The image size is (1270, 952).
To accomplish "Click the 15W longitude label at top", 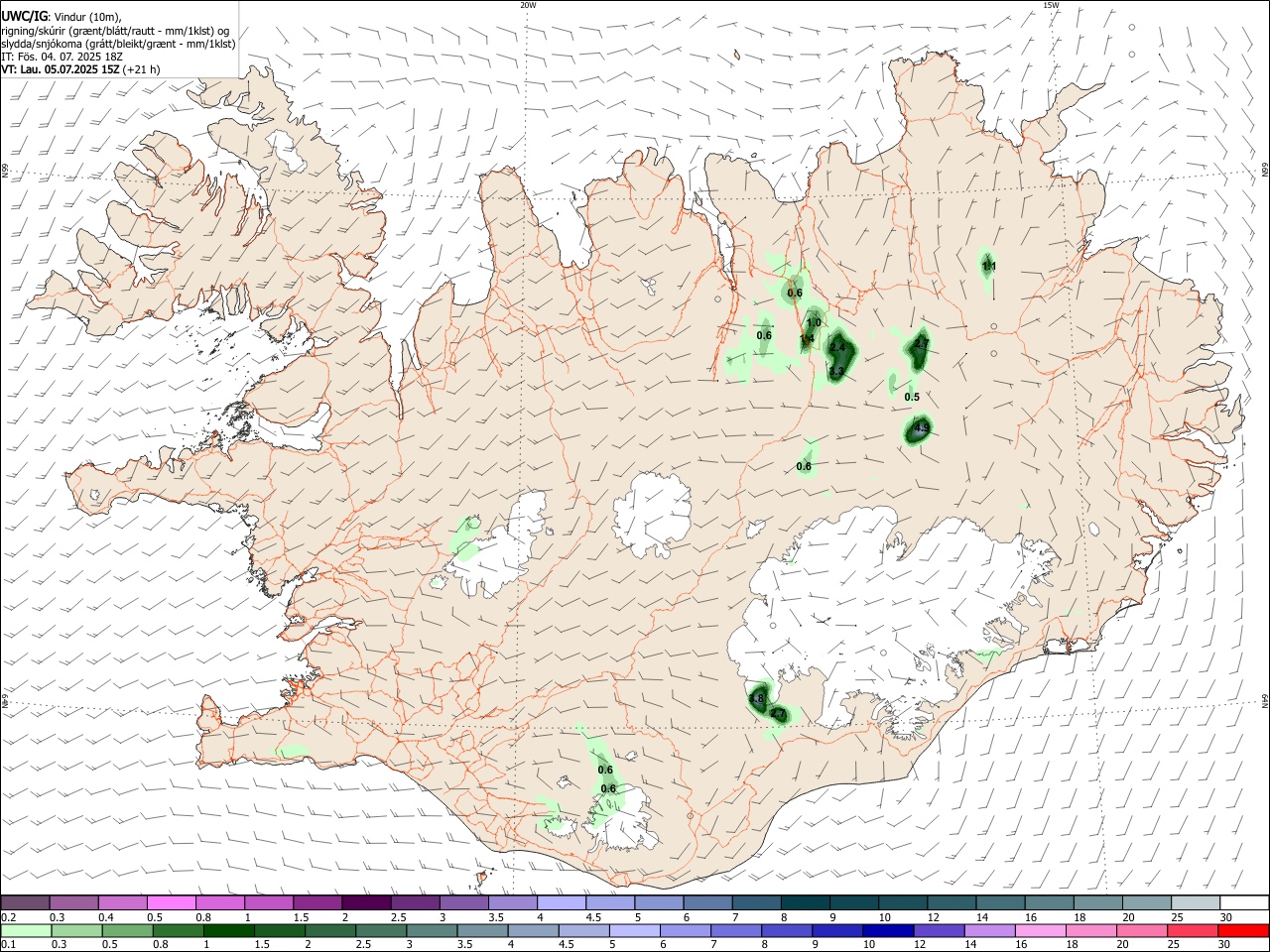I will (x=1051, y=5).
